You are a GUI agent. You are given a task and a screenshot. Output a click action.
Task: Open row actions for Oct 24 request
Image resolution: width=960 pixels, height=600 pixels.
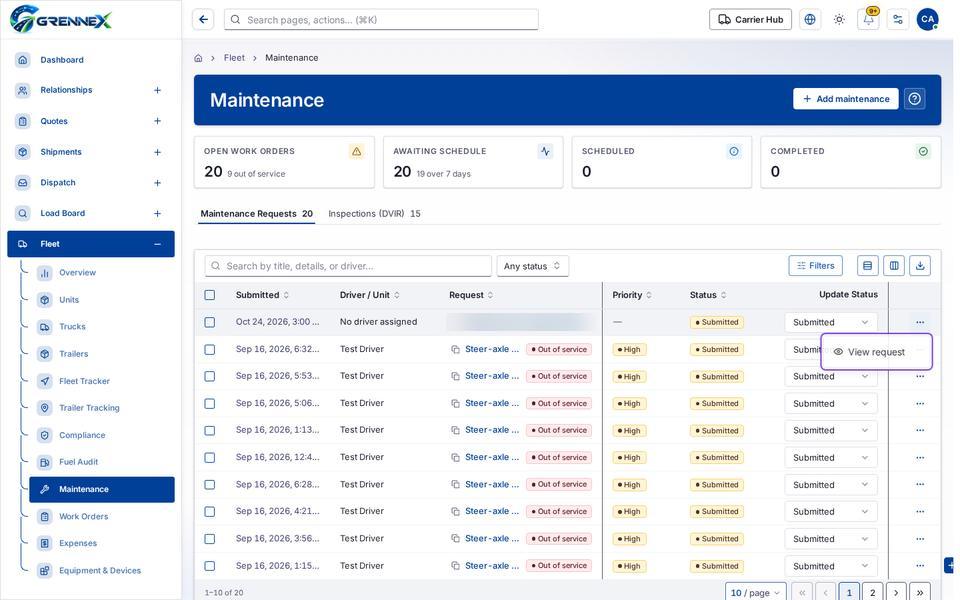click(920, 322)
